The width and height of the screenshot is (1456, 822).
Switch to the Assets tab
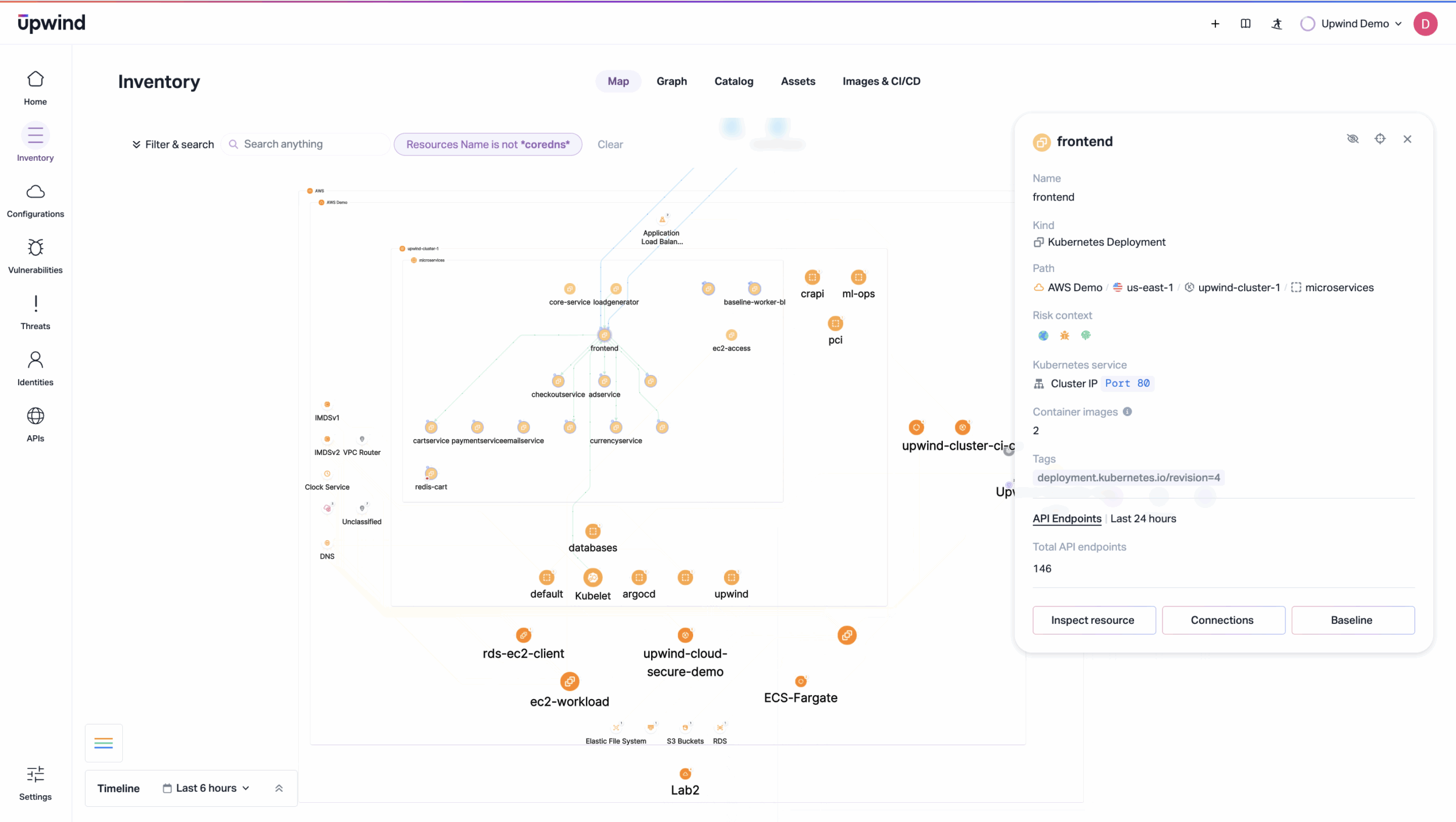point(797,81)
